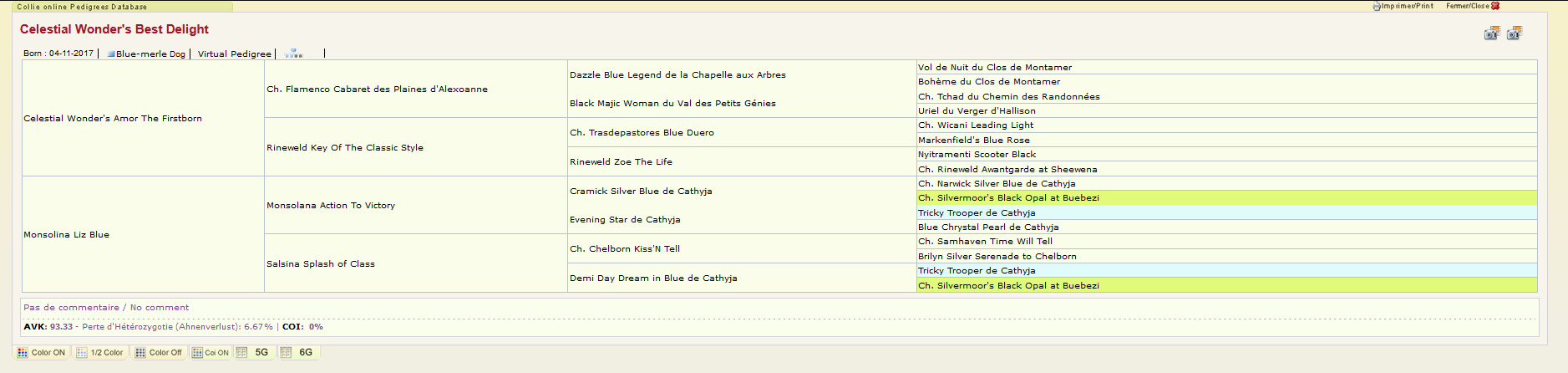The height and width of the screenshot is (373, 1568).
Task: Open the first camera photo icon
Action: tap(1492, 33)
